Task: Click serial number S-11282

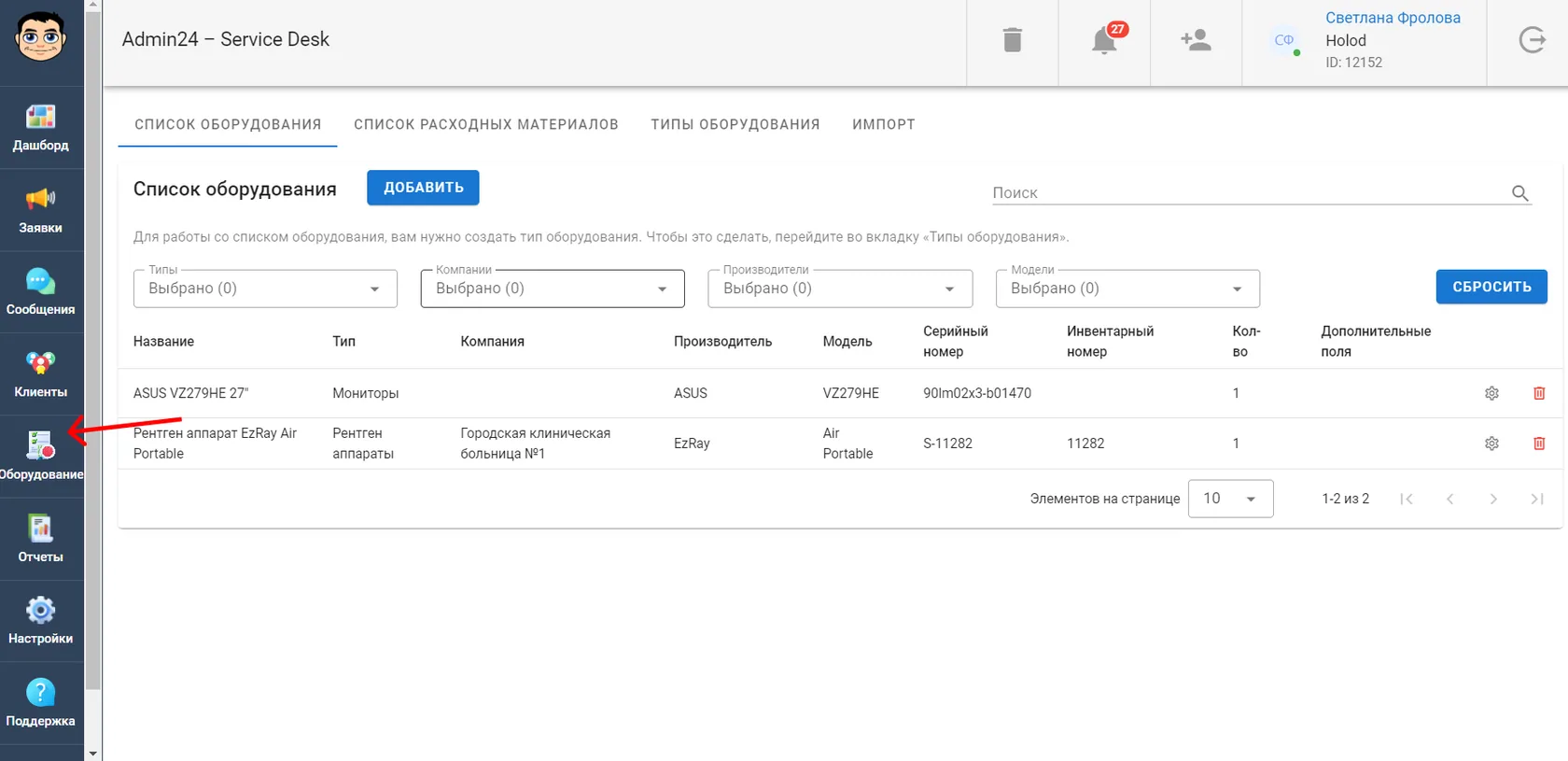Action: click(x=947, y=444)
